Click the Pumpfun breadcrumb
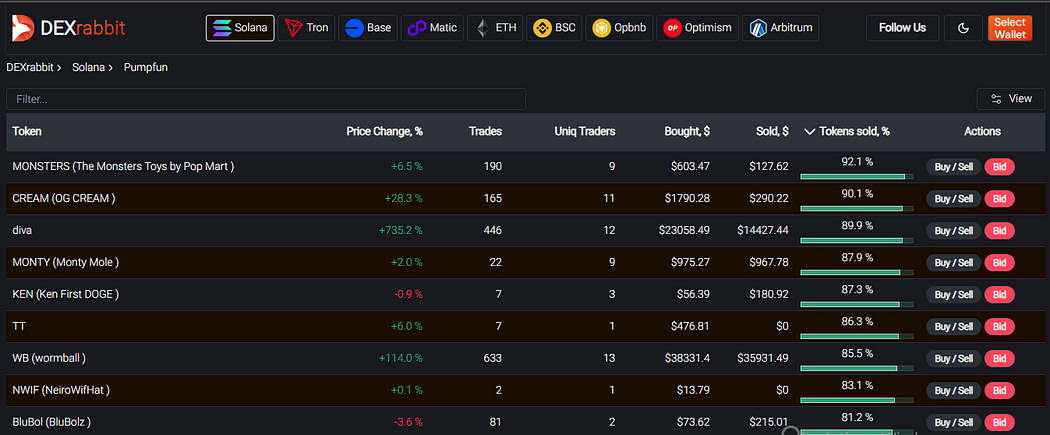 [145, 68]
